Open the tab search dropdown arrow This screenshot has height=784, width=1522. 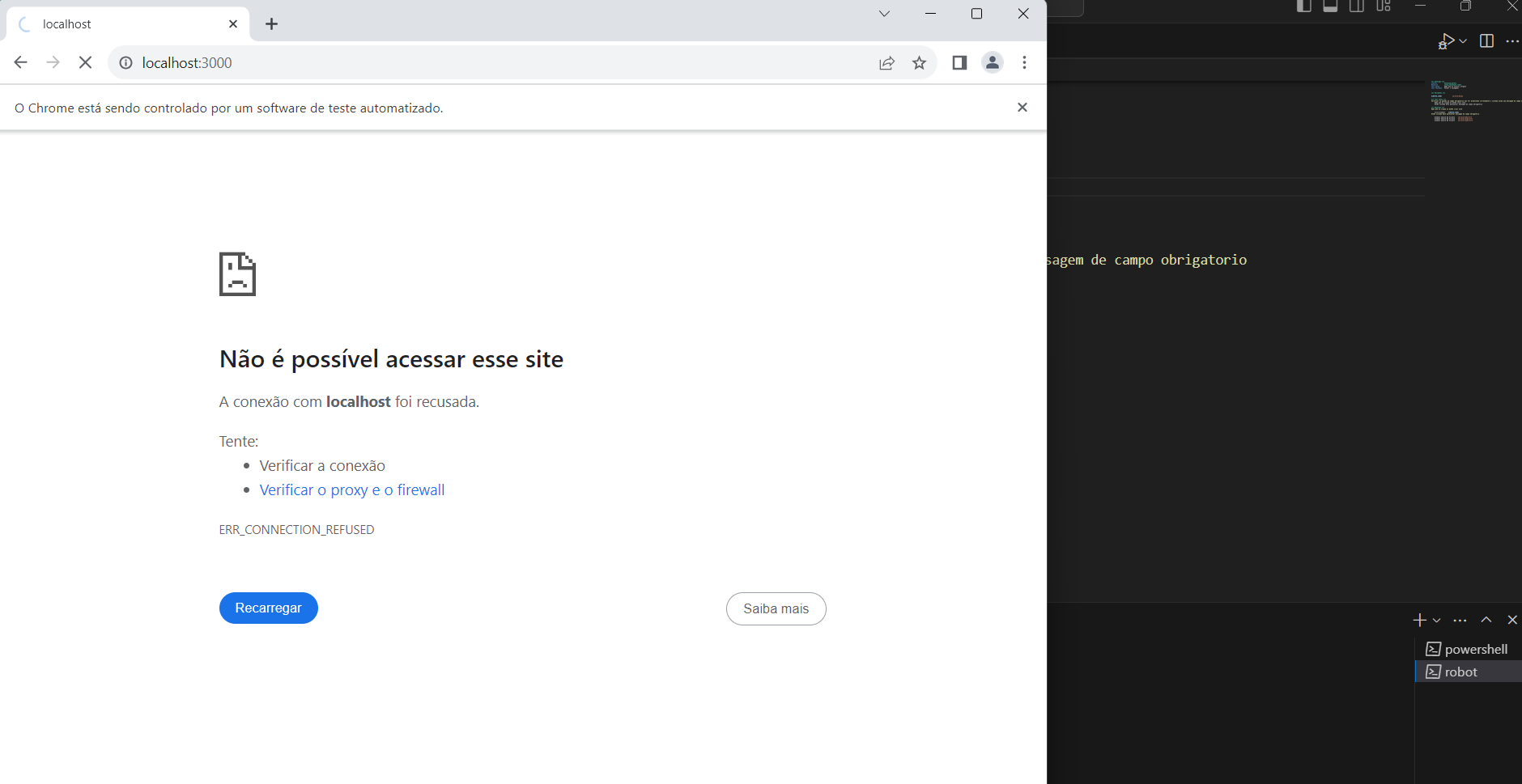(884, 14)
